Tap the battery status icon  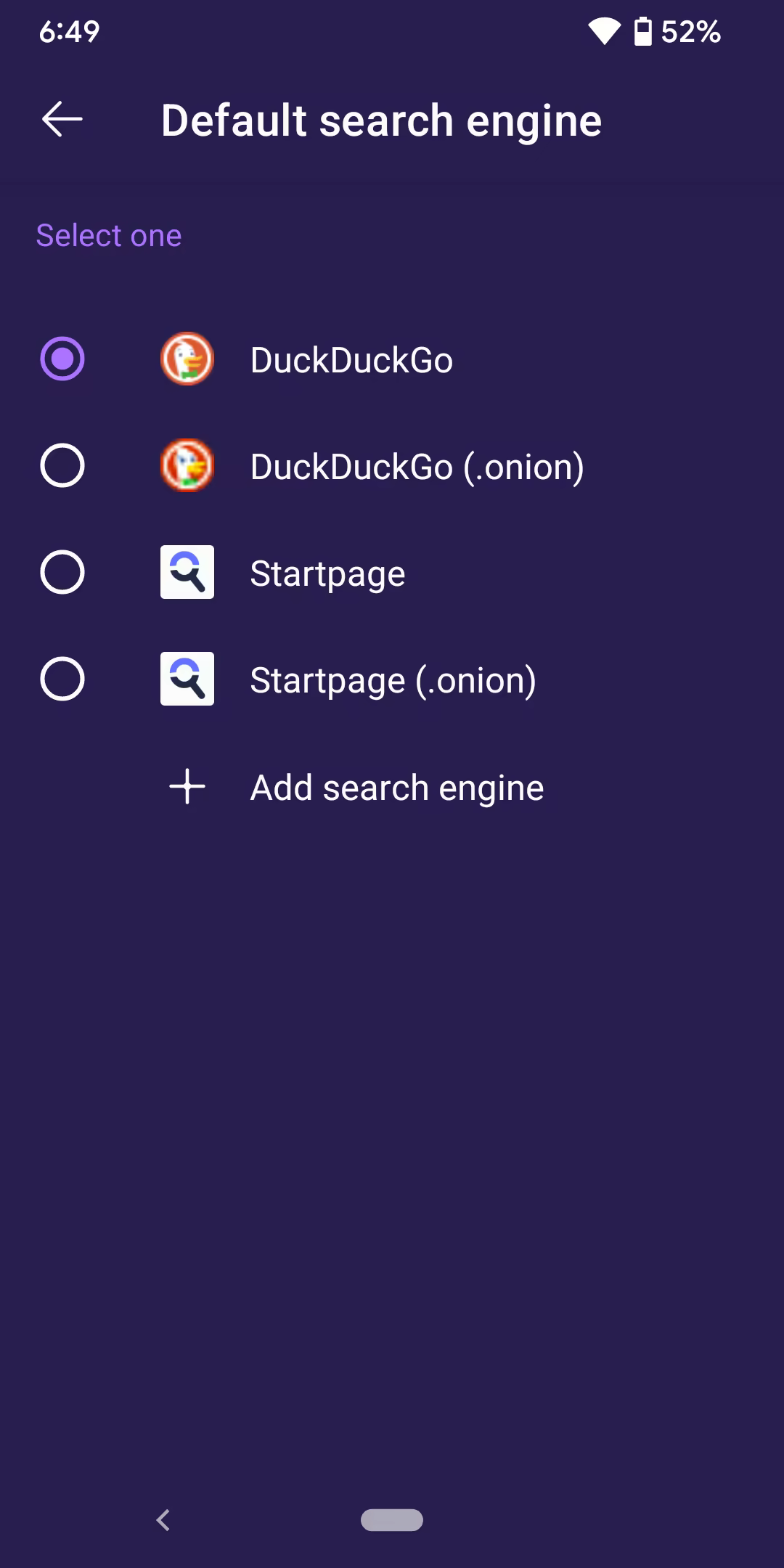coord(643,31)
